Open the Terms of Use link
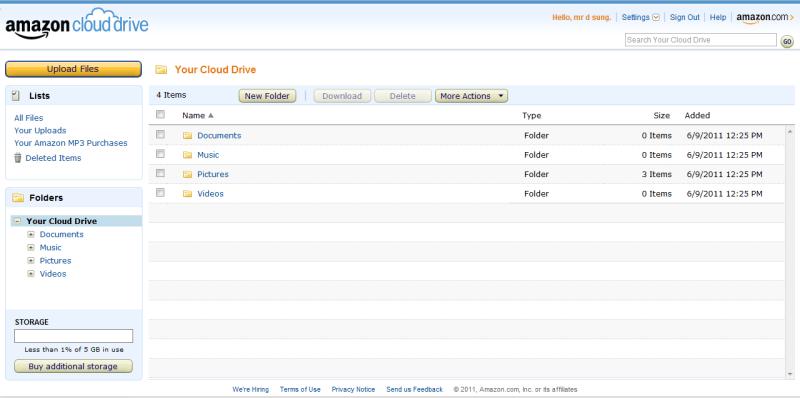Image resolution: width=800 pixels, height=398 pixels. (x=300, y=389)
